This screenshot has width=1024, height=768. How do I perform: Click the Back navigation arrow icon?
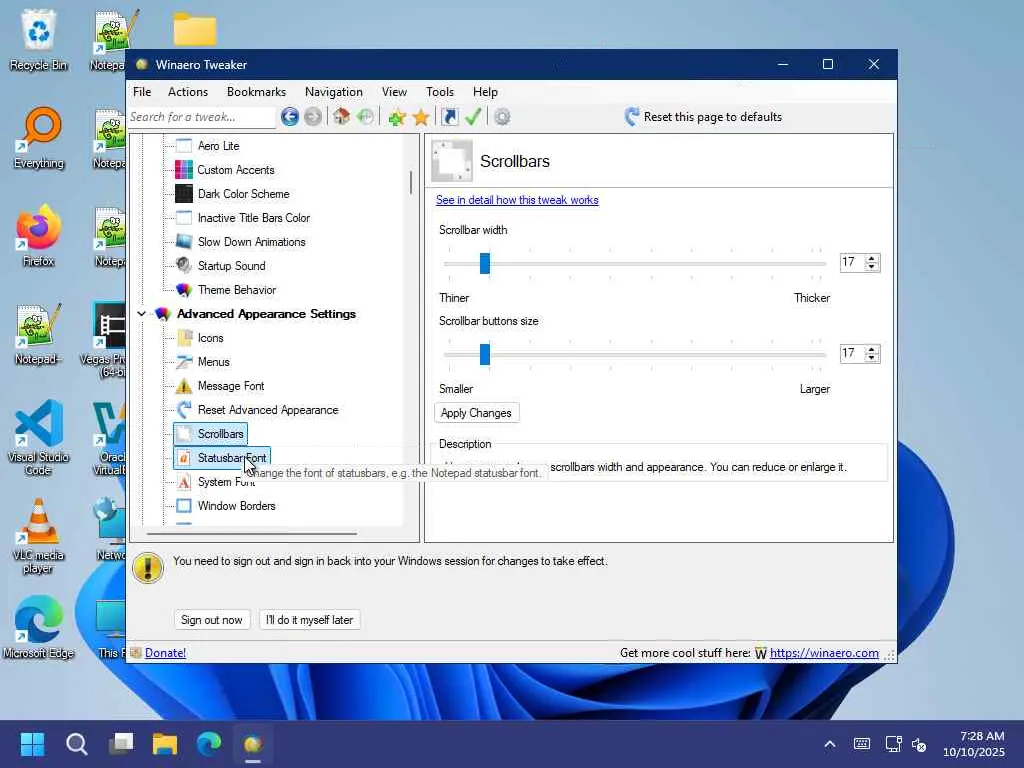pos(290,117)
